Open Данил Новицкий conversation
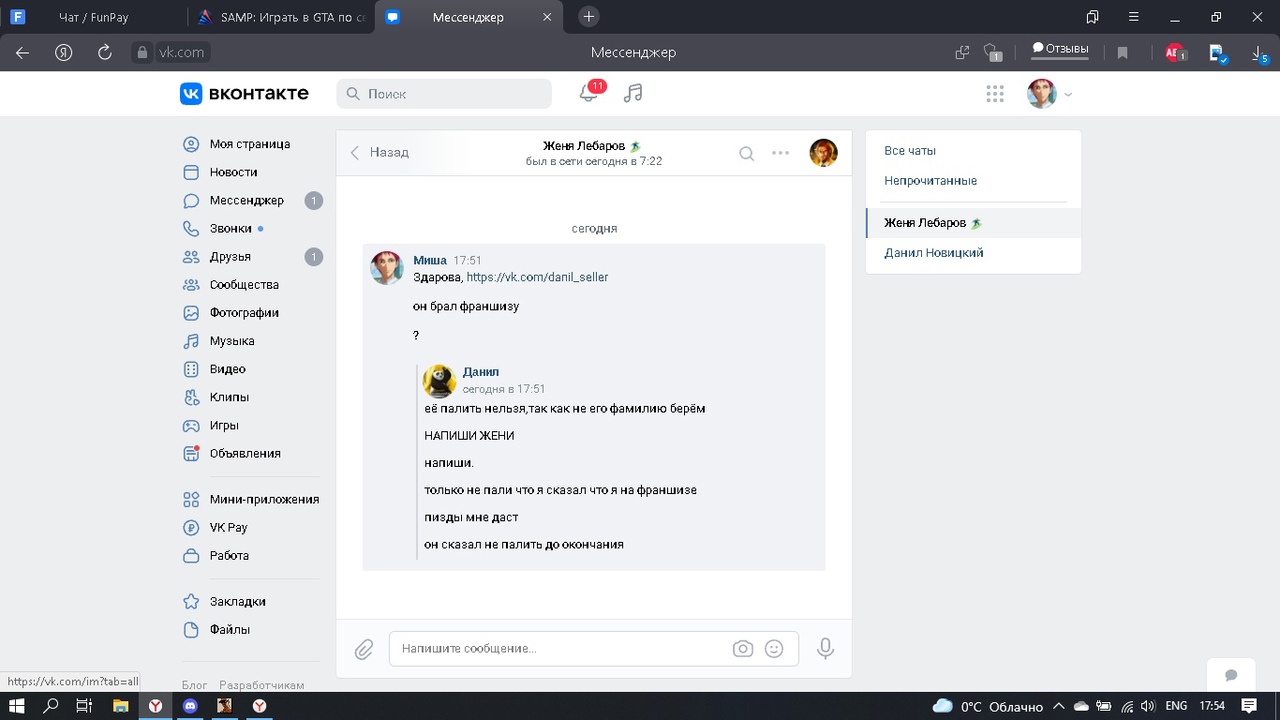Viewport: 1280px width, 720px height. tap(933, 253)
